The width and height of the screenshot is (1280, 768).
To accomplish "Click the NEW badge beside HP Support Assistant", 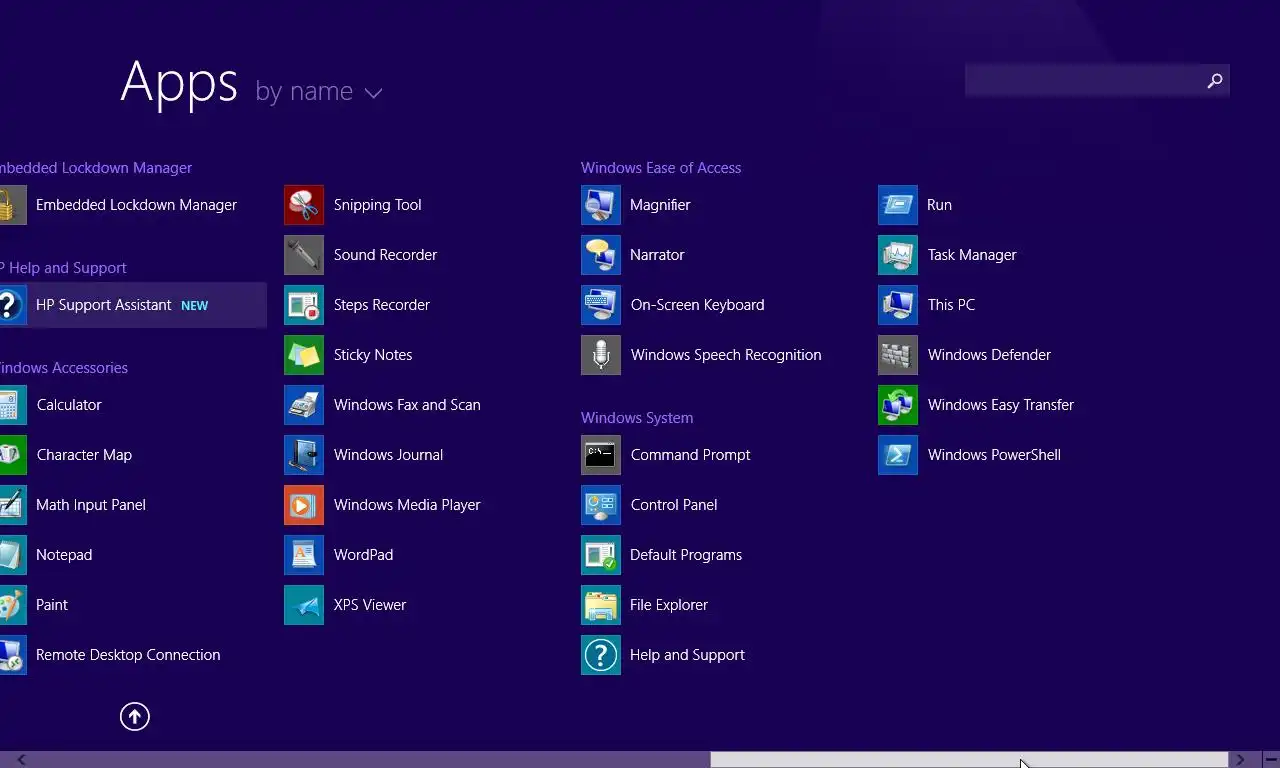I will 195,306.
